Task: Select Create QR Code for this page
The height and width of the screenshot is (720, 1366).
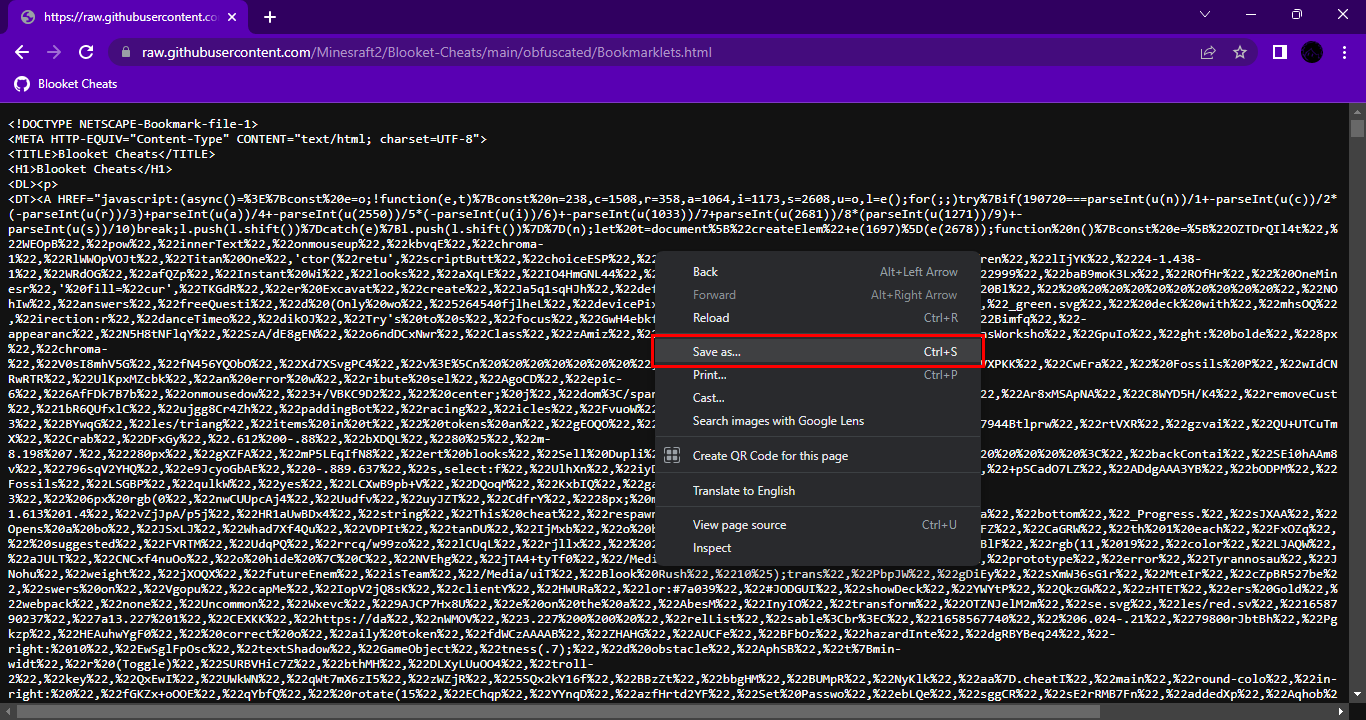Action: point(817,456)
